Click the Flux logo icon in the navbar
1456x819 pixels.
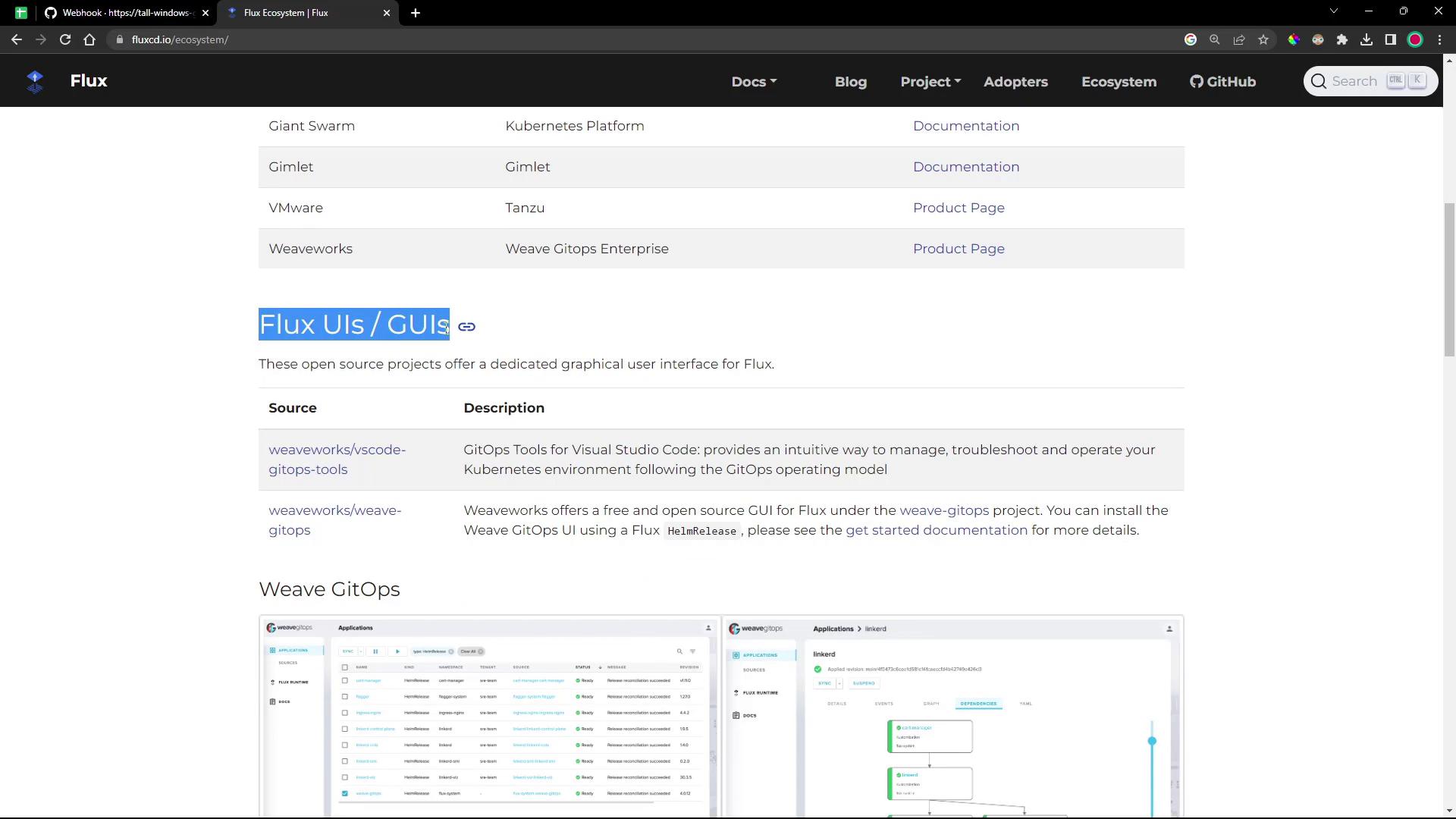(x=35, y=81)
